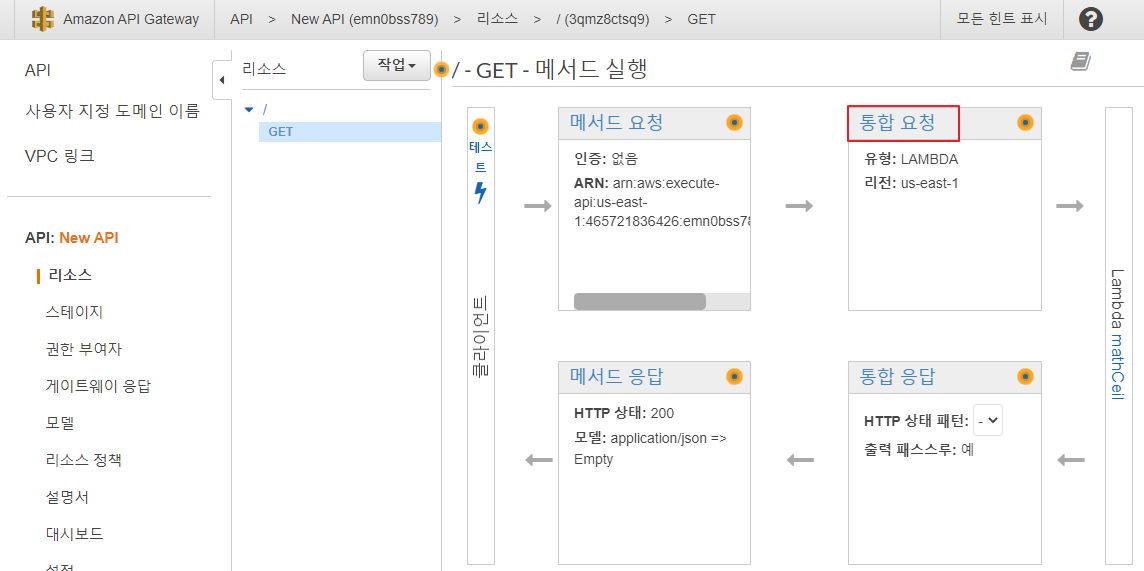Open 통합 응답 settings link
Image resolution: width=1144 pixels, height=571 pixels.
click(897, 376)
